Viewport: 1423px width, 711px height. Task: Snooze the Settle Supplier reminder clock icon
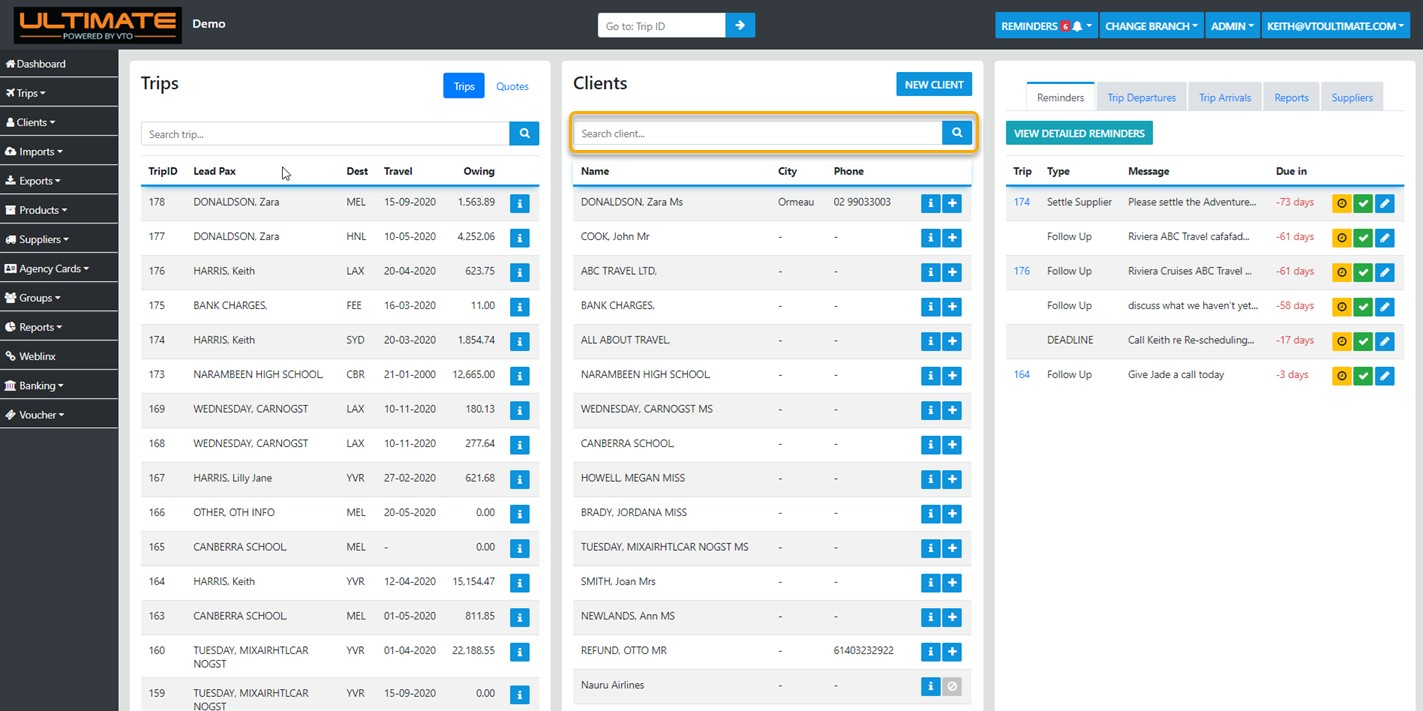[1342, 203]
